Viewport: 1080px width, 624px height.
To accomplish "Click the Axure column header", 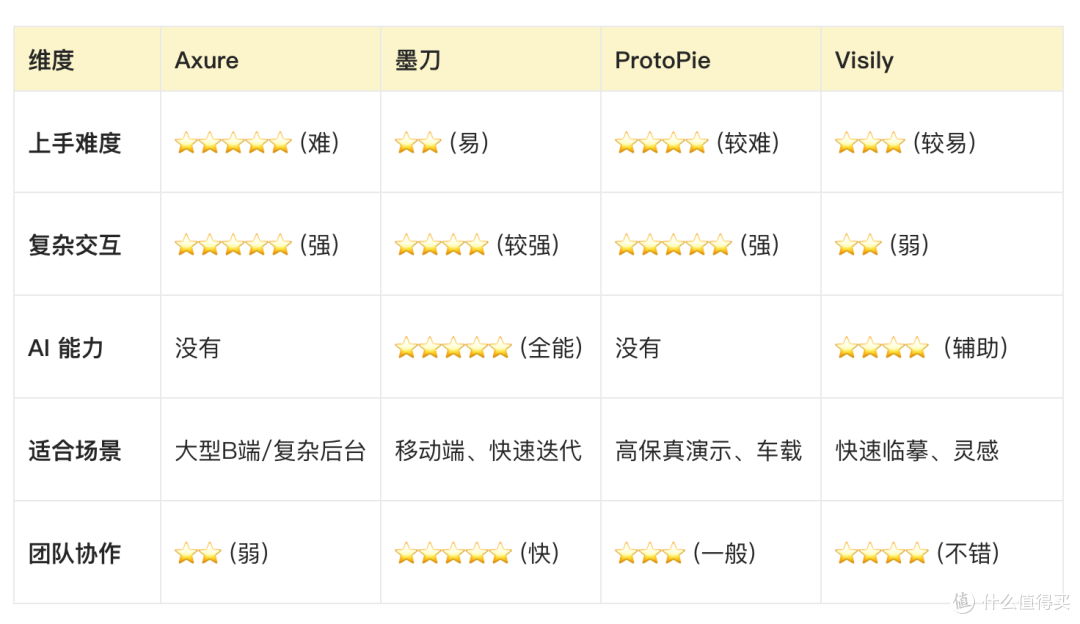I will coord(270,60).
